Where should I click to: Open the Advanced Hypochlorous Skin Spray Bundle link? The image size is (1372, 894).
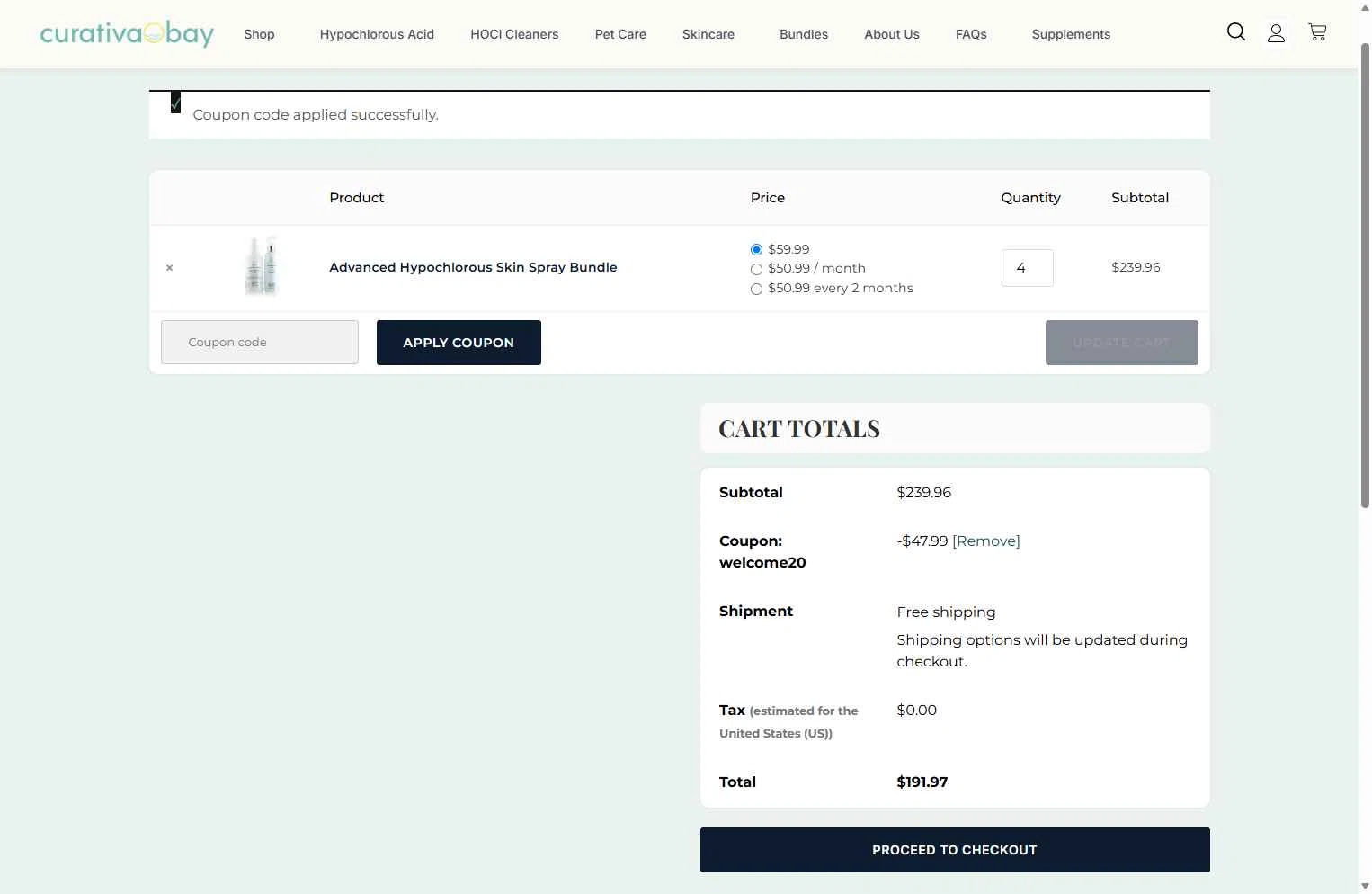coord(473,267)
